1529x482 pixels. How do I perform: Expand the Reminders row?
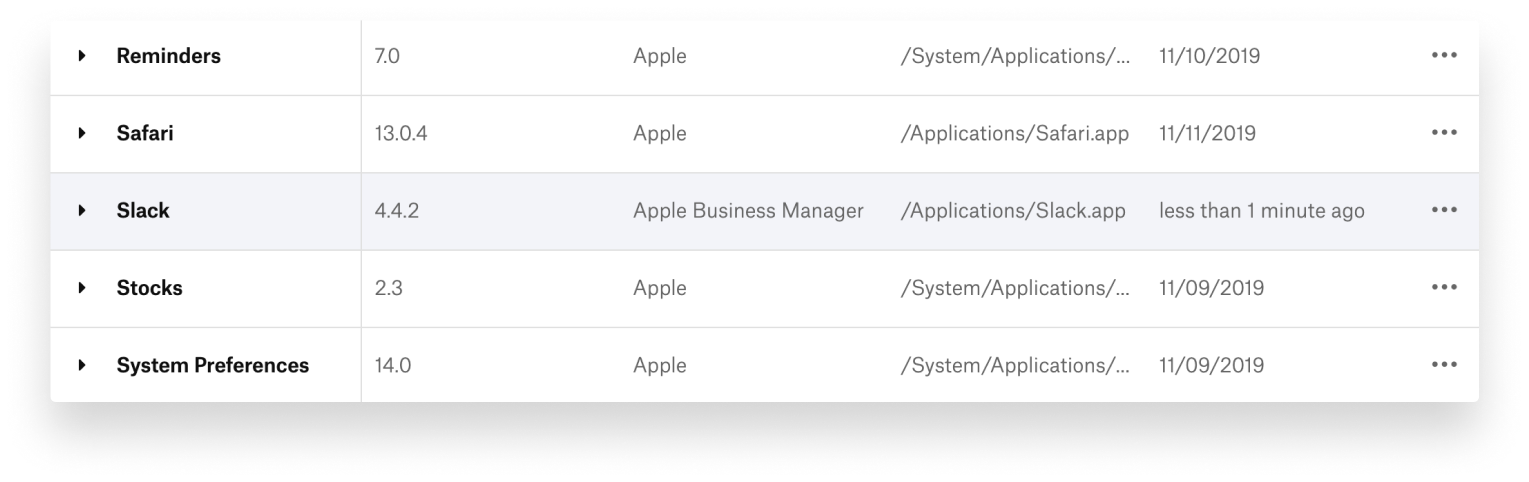point(82,56)
